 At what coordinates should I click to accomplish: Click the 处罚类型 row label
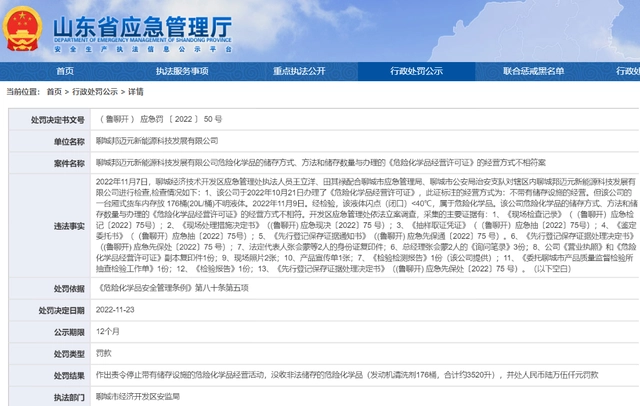point(69,354)
